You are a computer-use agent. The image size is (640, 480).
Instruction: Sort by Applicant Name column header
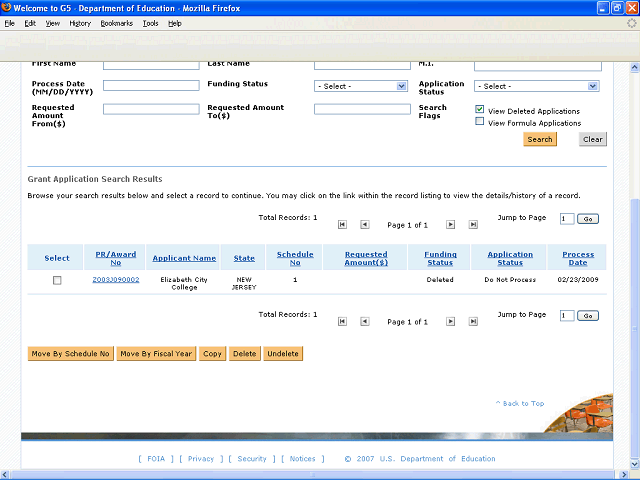pos(184,258)
